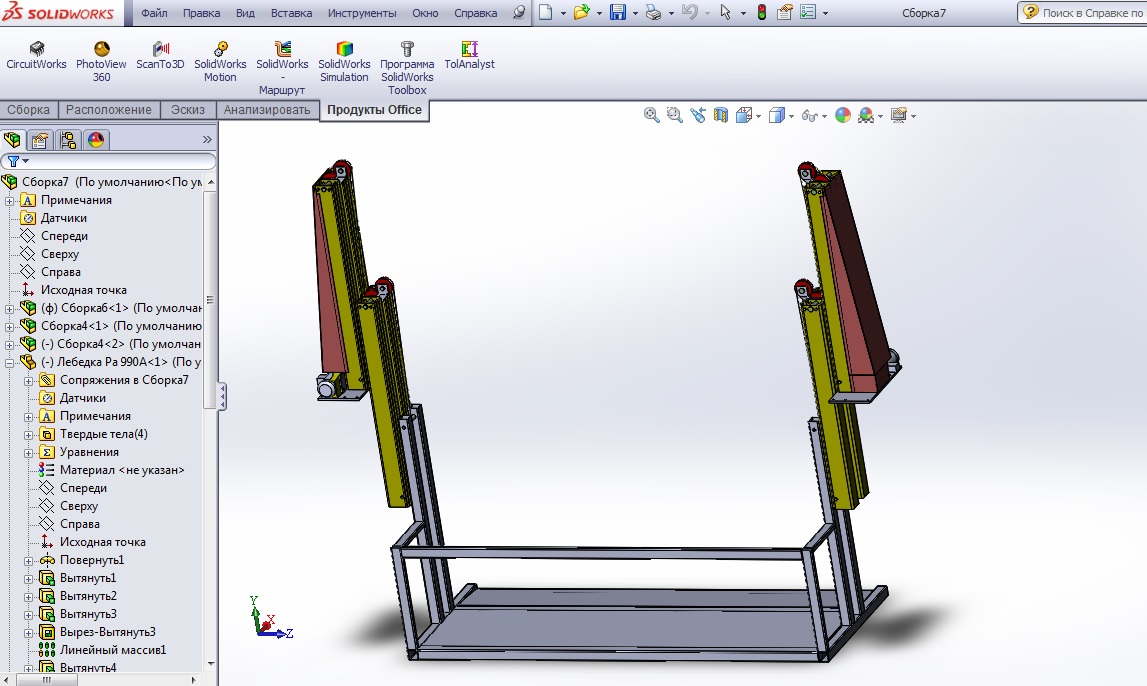Switch to the Анализировать tab
1147x686 pixels.
[x=267, y=110]
